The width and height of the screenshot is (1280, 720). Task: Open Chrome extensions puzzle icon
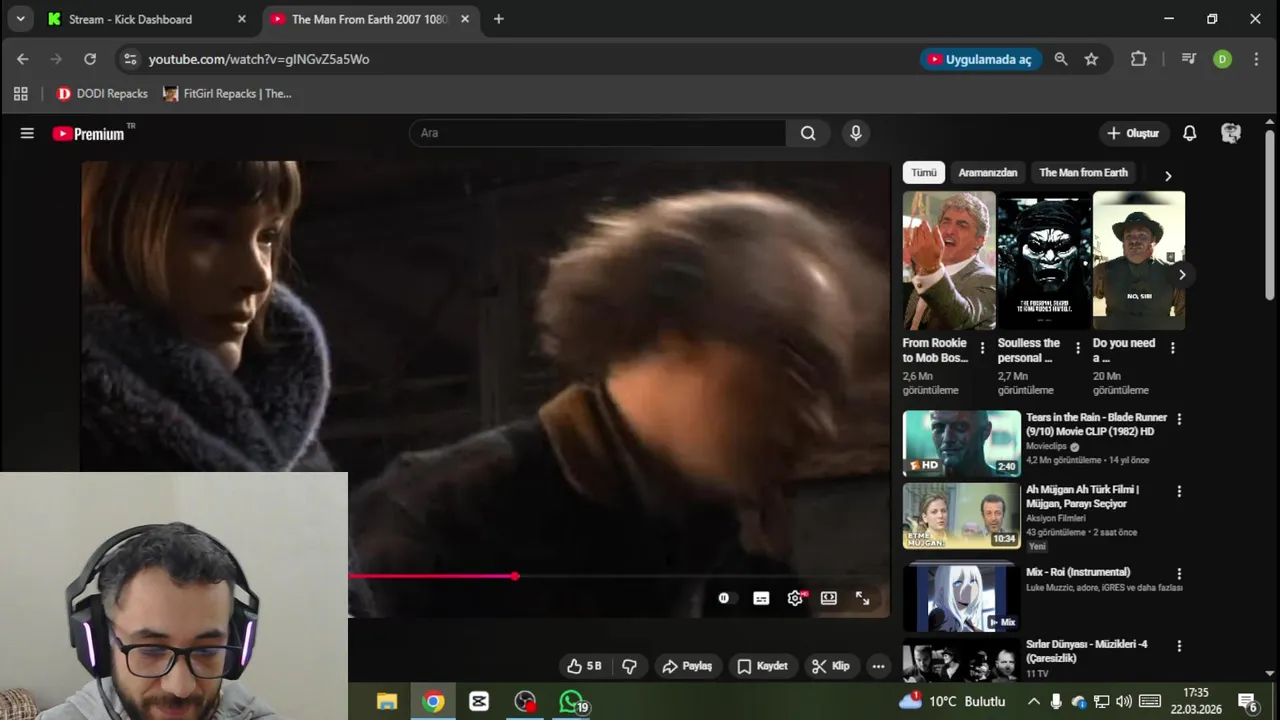(x=1138, y=59)
